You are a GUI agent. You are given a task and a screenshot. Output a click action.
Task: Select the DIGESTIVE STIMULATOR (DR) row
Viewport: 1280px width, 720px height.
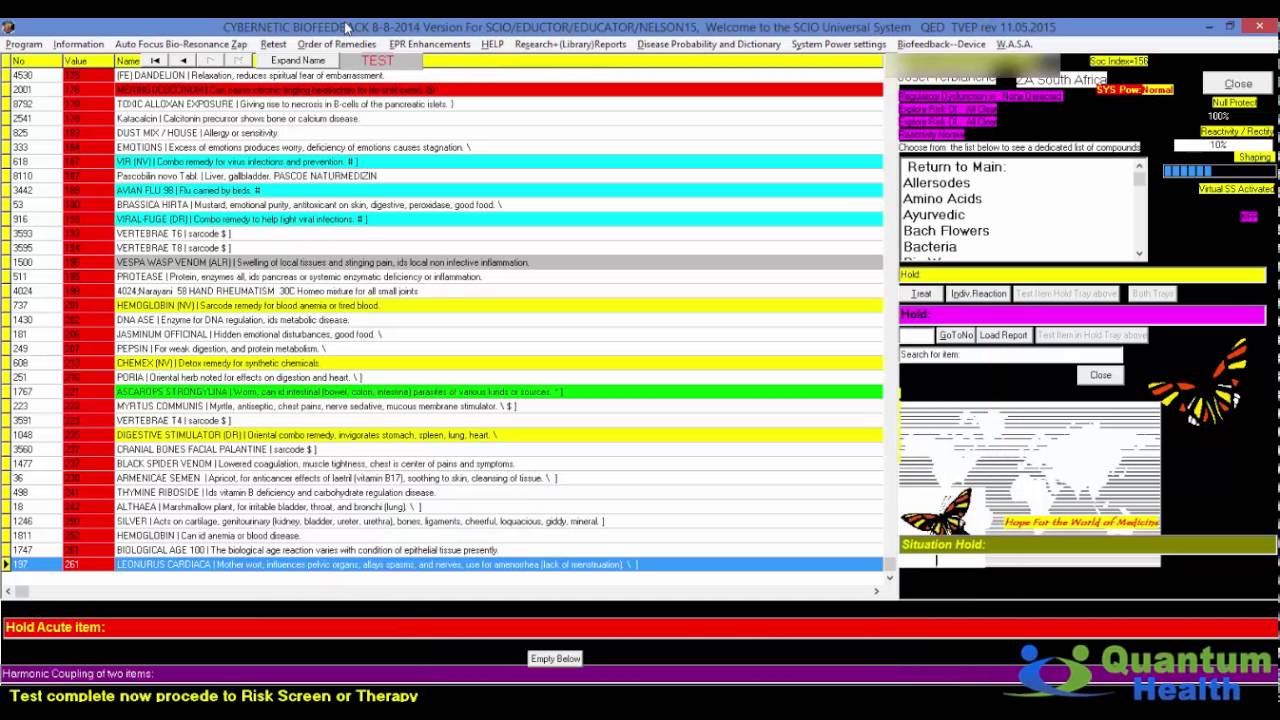click(442, 435)
